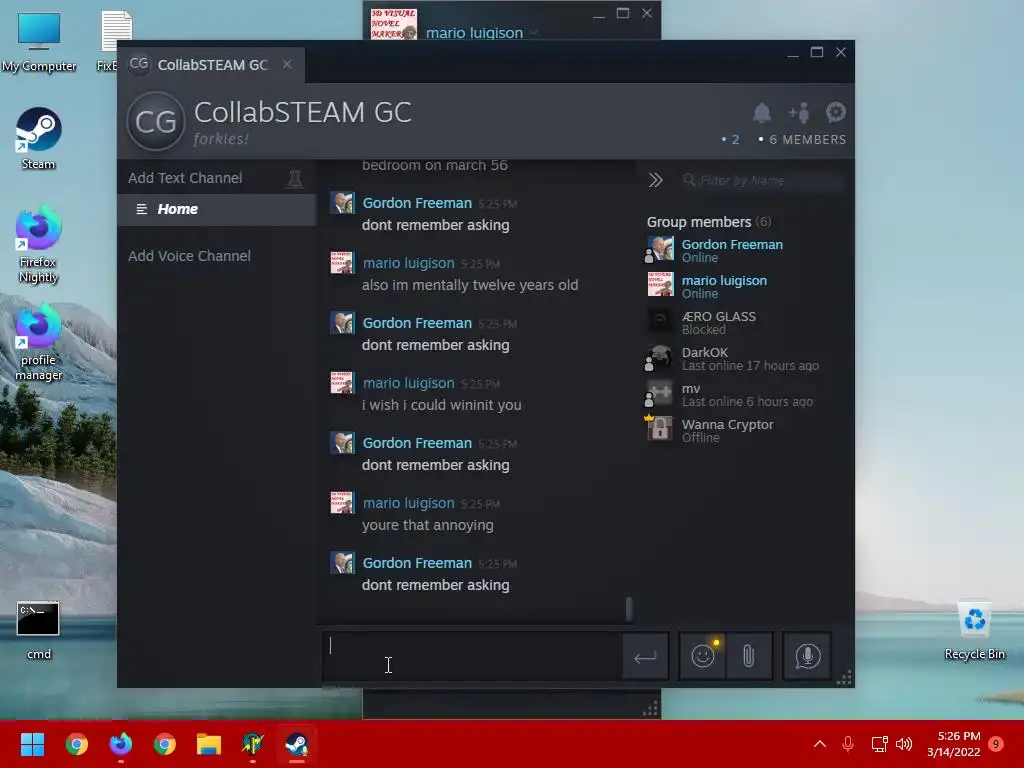Close the CollabSTEAM GC tab
Screen dimensions: 1024x768
[287, 64]
